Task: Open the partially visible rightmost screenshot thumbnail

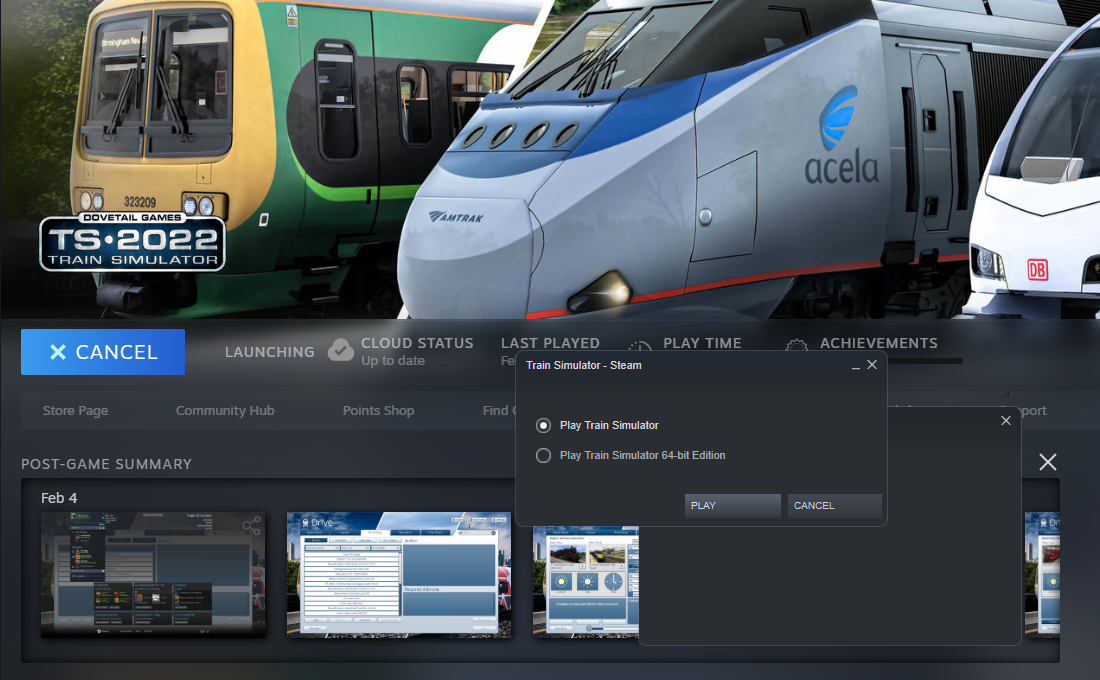Action: pyautogui.click(x=1042, y=575)
